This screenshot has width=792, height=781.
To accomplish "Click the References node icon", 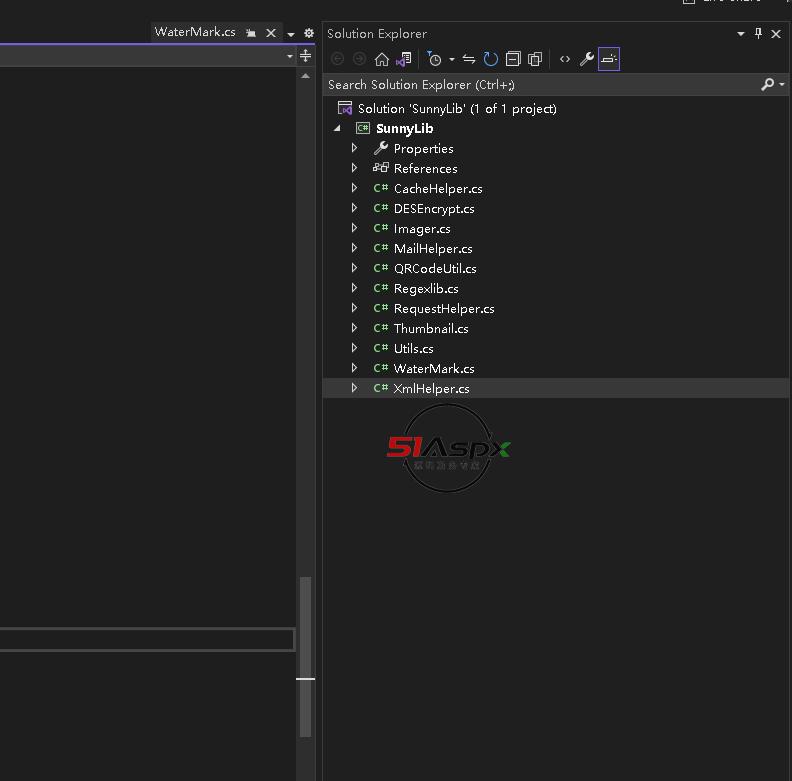I will point(380,168).
